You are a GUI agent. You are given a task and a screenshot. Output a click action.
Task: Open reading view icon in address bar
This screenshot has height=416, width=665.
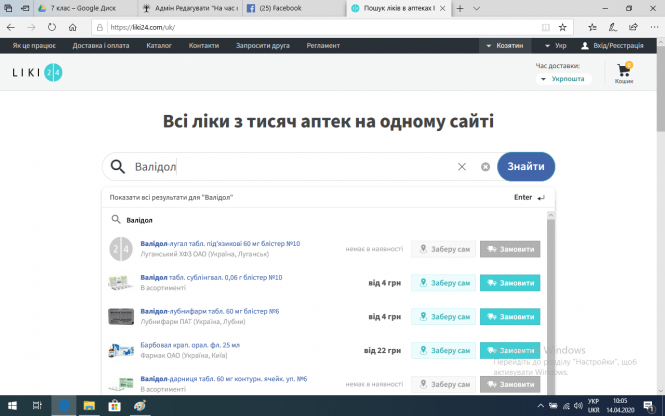(546, 27)
